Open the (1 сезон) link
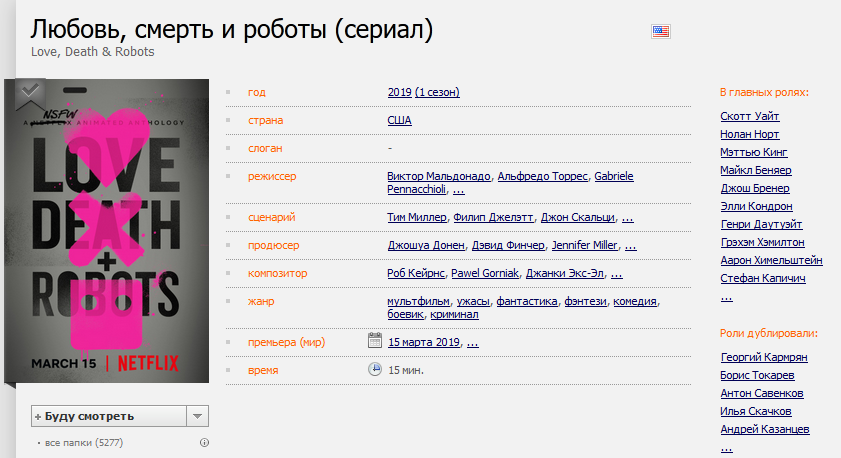841x458 pixels. pyautogui.click(x=437, y=92)
